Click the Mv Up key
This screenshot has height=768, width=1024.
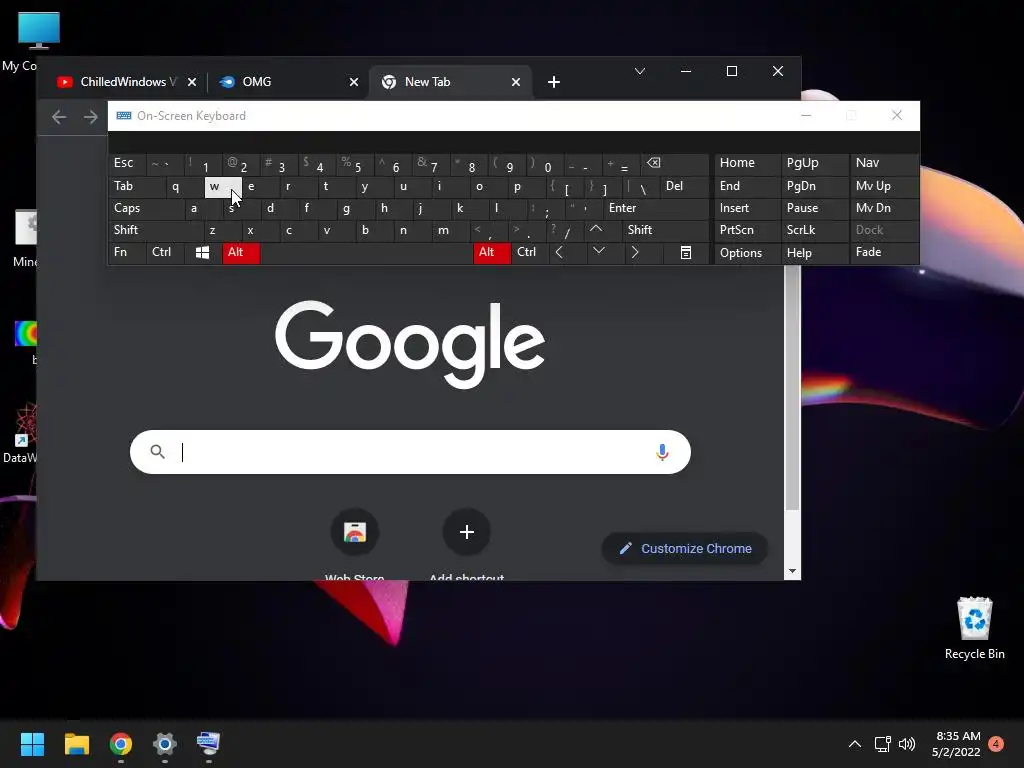tap(884, 186)
